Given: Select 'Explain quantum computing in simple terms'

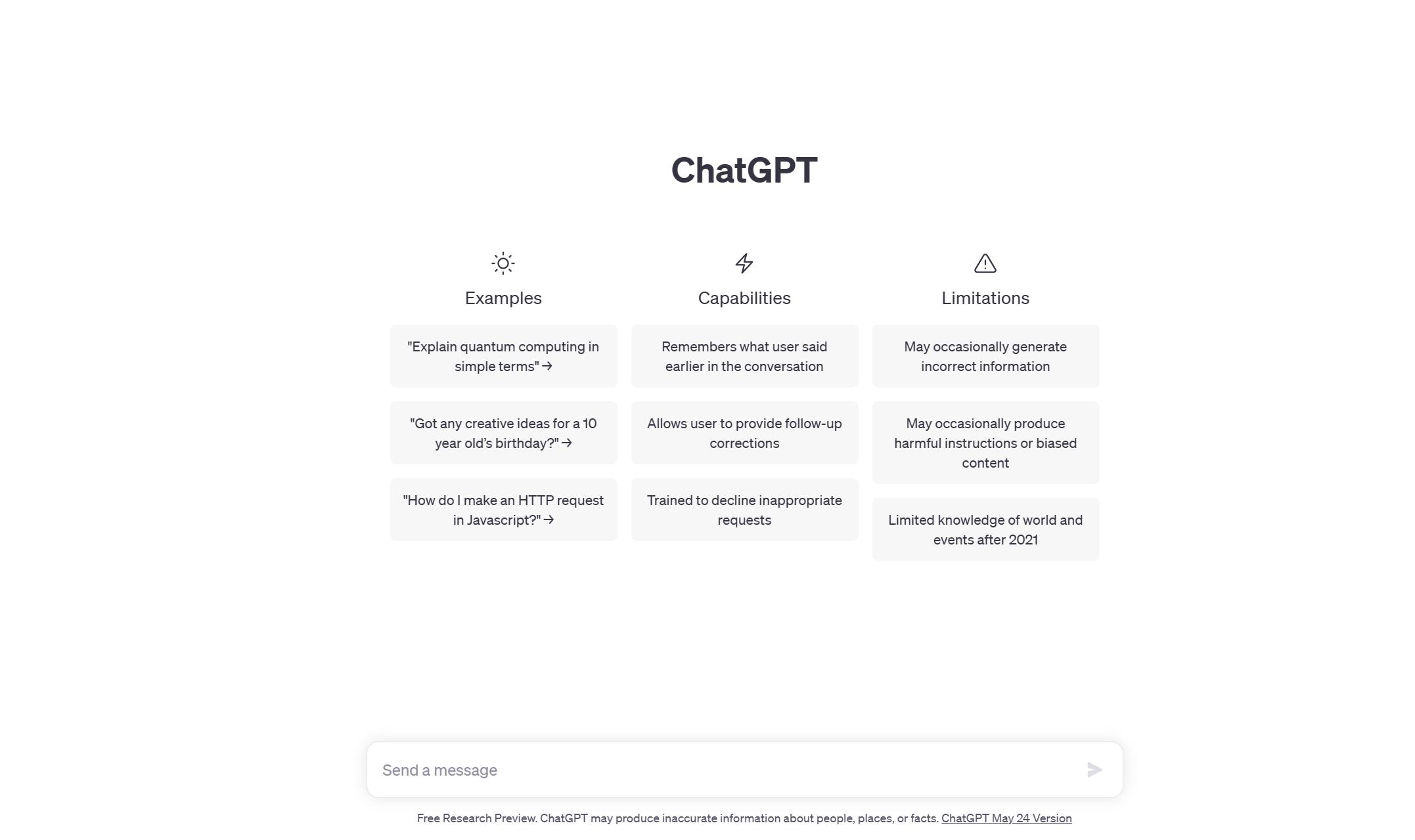Looking at the screenshot, I should tap(503, 356).
